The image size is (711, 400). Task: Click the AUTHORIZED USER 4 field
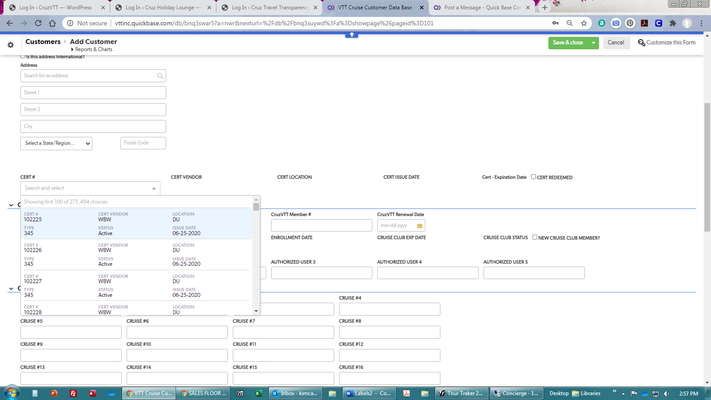[428, 273]
